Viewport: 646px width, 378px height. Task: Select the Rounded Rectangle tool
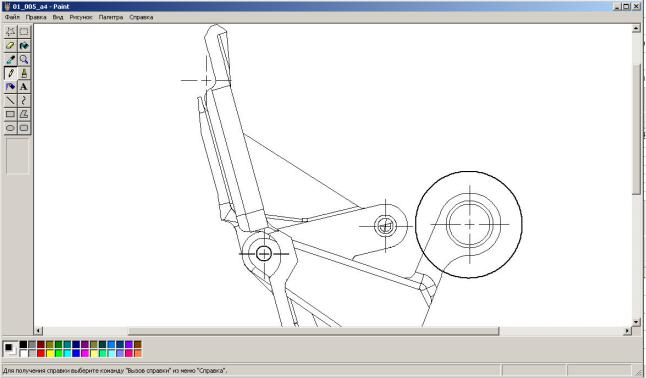tap(24, 128)
